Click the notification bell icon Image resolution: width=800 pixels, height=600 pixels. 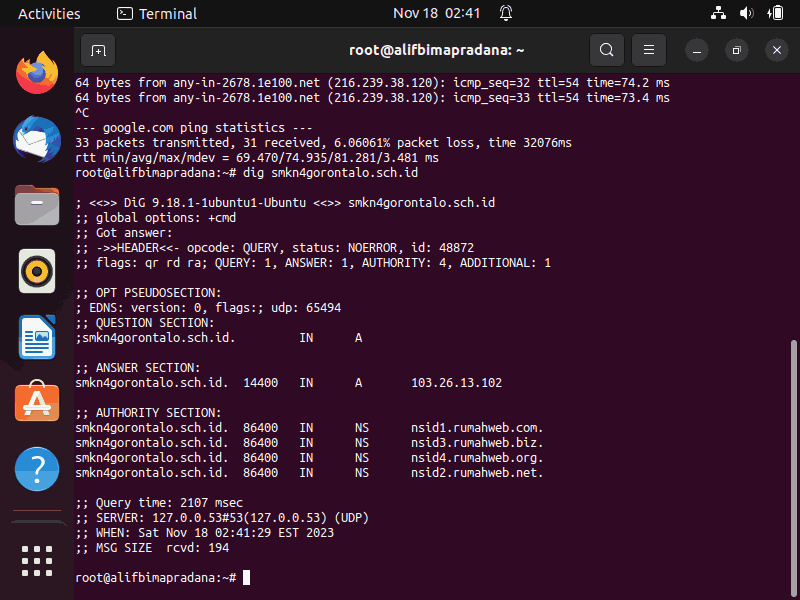[506, 13]
